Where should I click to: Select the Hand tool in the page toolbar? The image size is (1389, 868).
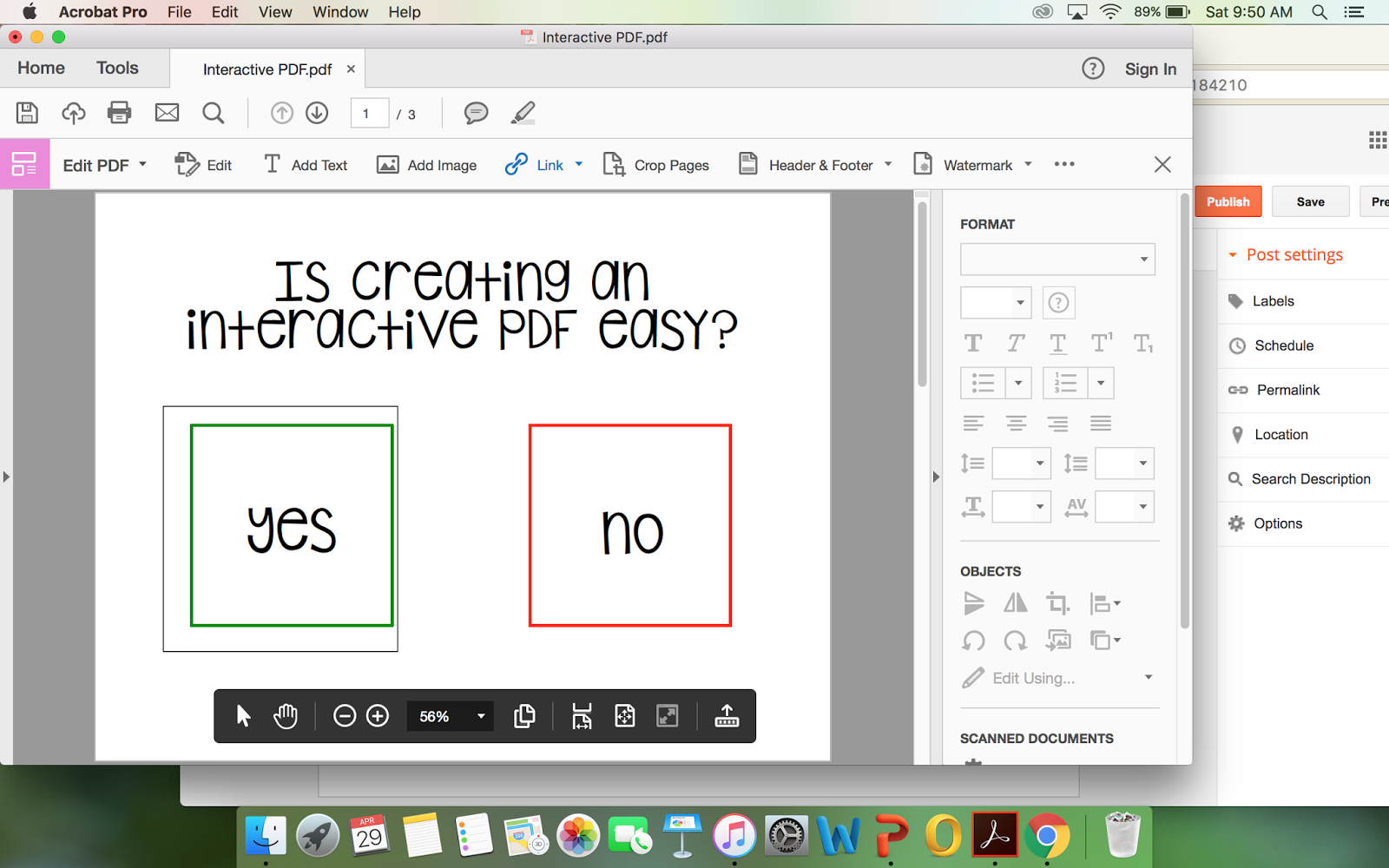point(285,716)
